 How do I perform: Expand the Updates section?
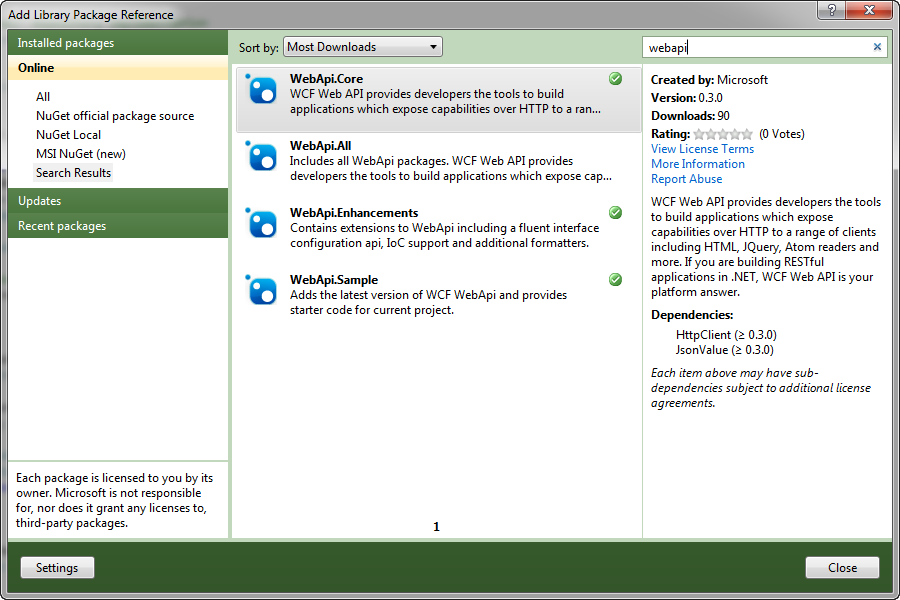click(118, 201)
